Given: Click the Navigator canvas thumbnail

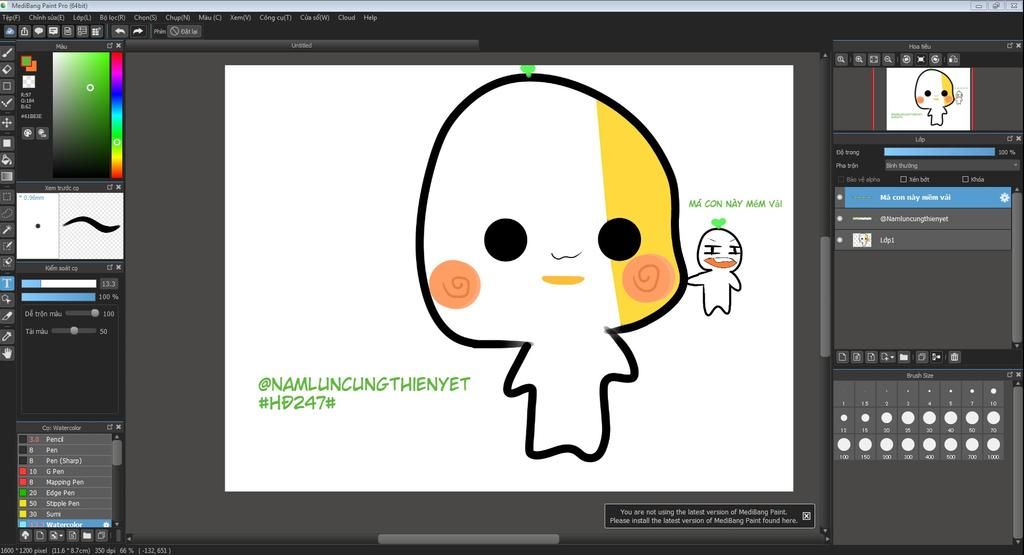Looking at the screenshot, I should (x=928, y=99).
